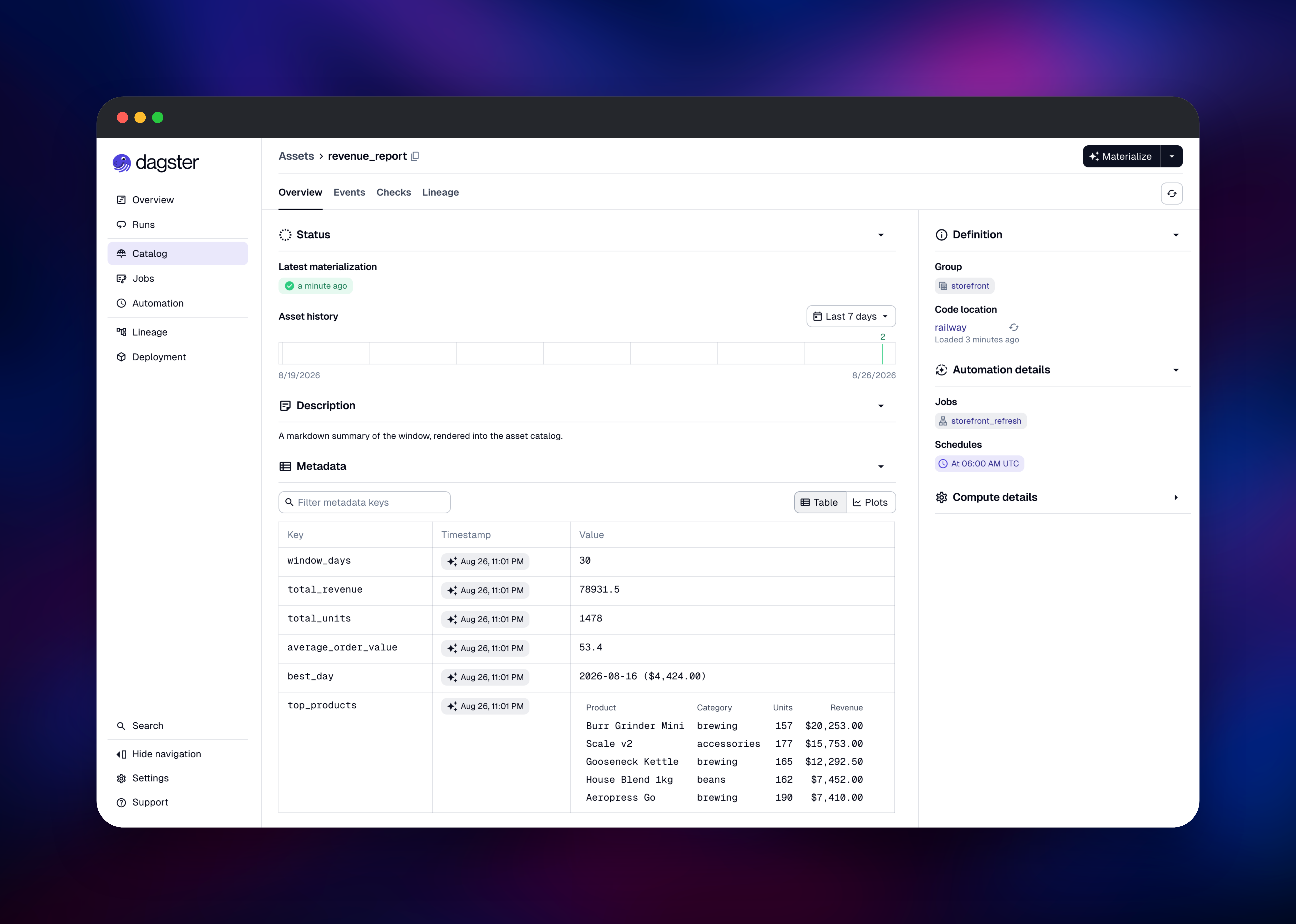This screenshot has height=924, width=1296.
Task: Click best_day timestamp tag
Action: tap(485, 677)
